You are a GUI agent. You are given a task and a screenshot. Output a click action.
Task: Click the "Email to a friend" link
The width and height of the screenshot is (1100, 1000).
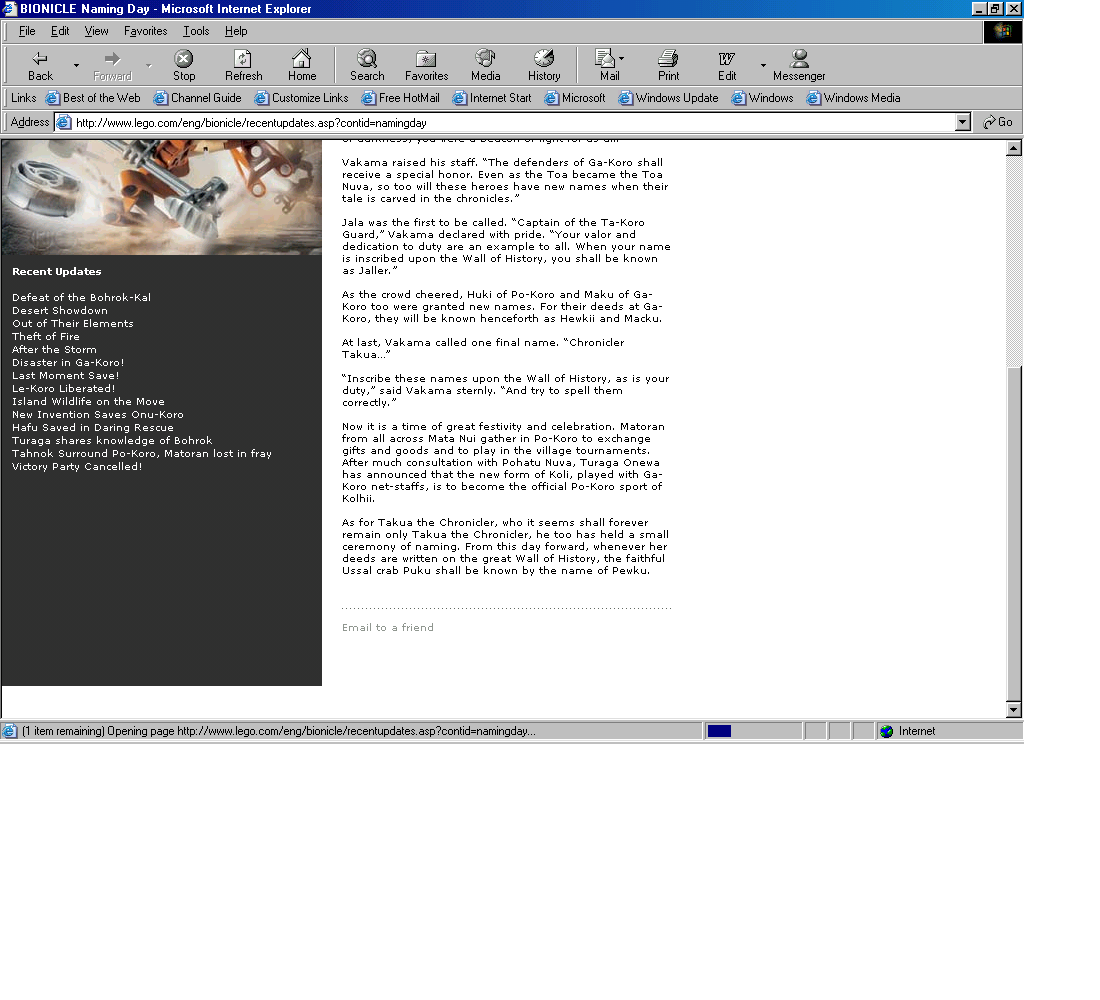click(x=387, y=627)
